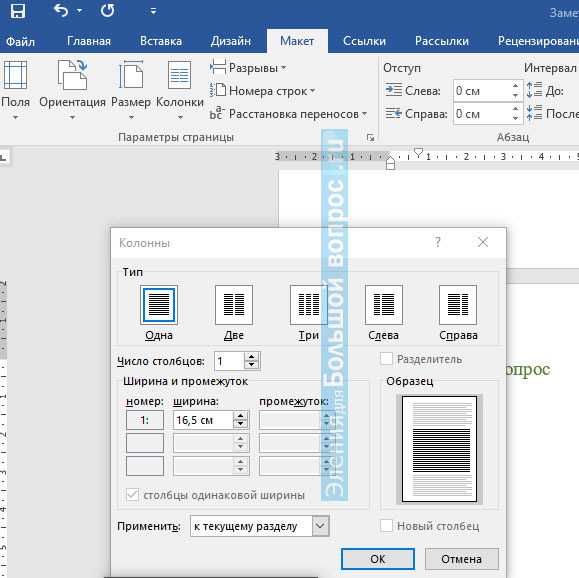The image size is (579, 578).
Task: Open the Поля margins menu
Action: [x=16, y=90]
